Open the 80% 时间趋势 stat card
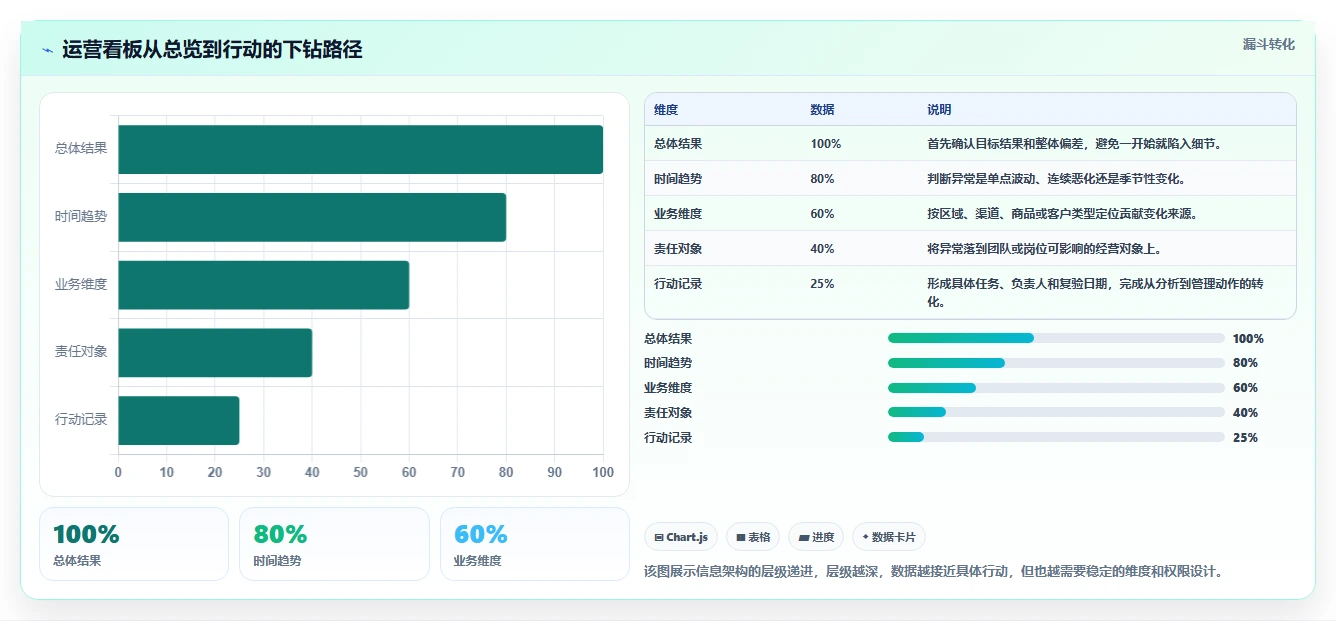Image resolution: width=1336 pixels, height=621 pixels. [x=334, y=544]
